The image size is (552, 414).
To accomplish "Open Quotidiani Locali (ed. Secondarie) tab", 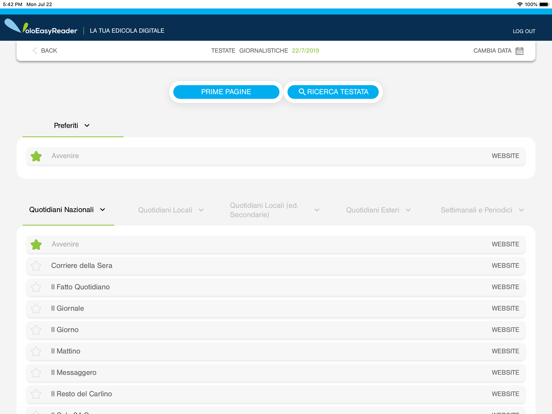I will [x=264, y=210].
